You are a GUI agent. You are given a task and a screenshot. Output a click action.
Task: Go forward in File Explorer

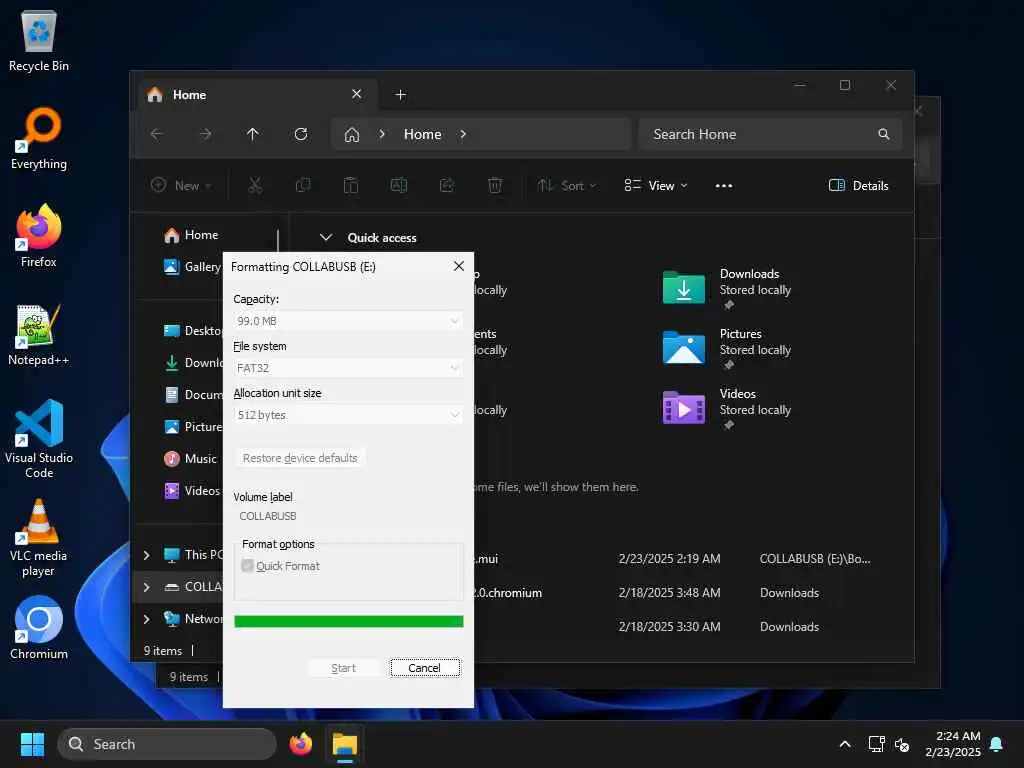pyautogui.click(x=205, y=134)
